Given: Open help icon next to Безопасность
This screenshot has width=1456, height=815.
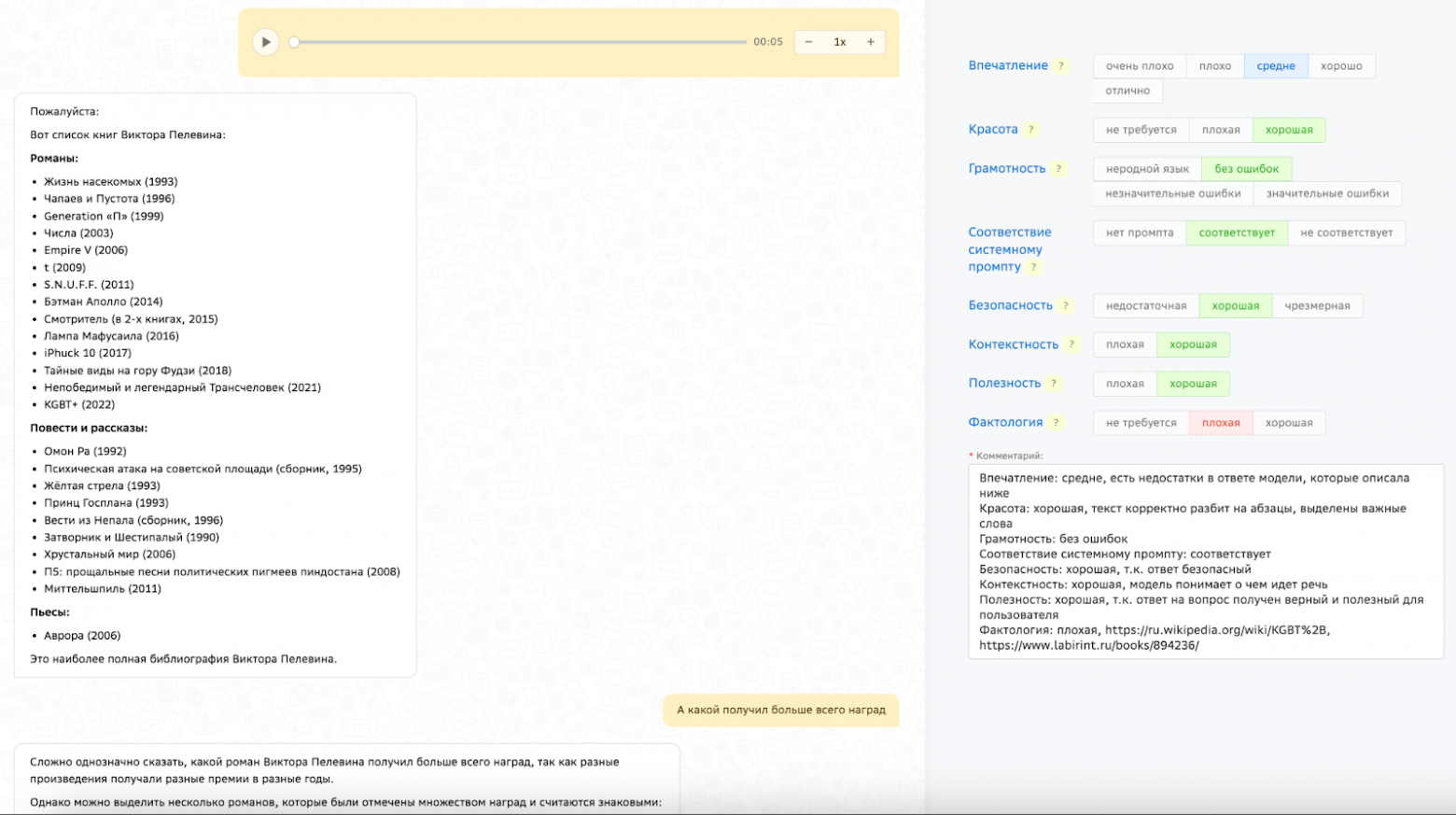Looking at the screenshot, I should 1066,306.
